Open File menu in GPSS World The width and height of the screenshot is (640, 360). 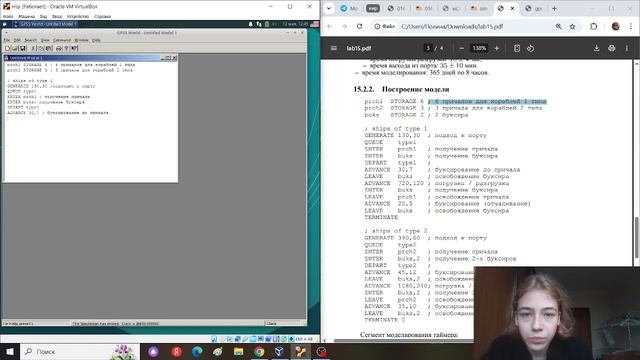[x=7, y=40]
